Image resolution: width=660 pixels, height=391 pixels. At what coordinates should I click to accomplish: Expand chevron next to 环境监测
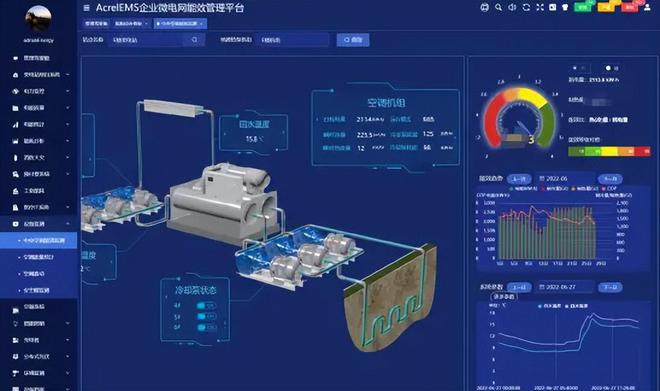click(68, 373)
